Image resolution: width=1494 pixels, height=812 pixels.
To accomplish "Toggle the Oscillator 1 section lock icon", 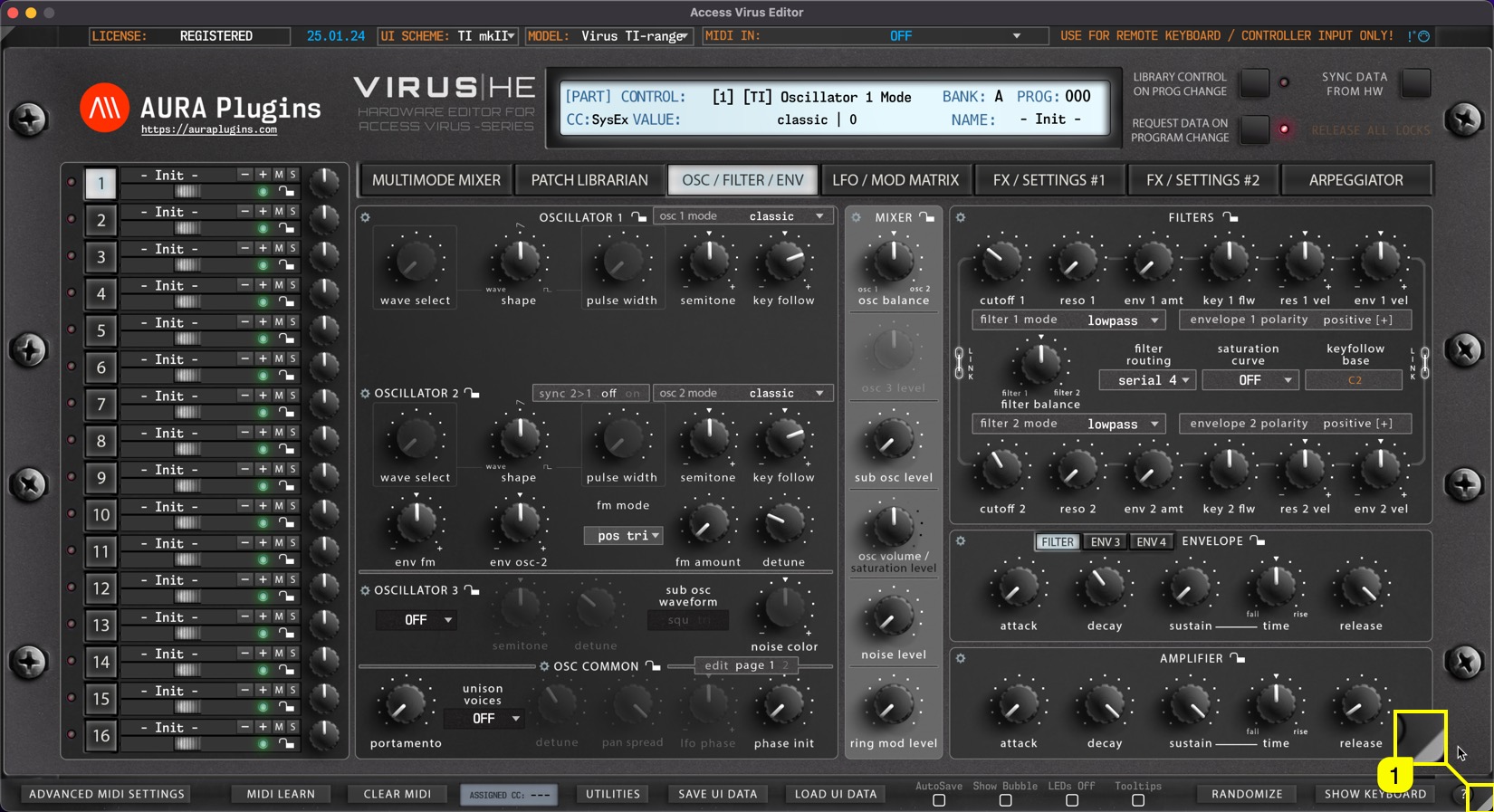I will click(638, 217).
